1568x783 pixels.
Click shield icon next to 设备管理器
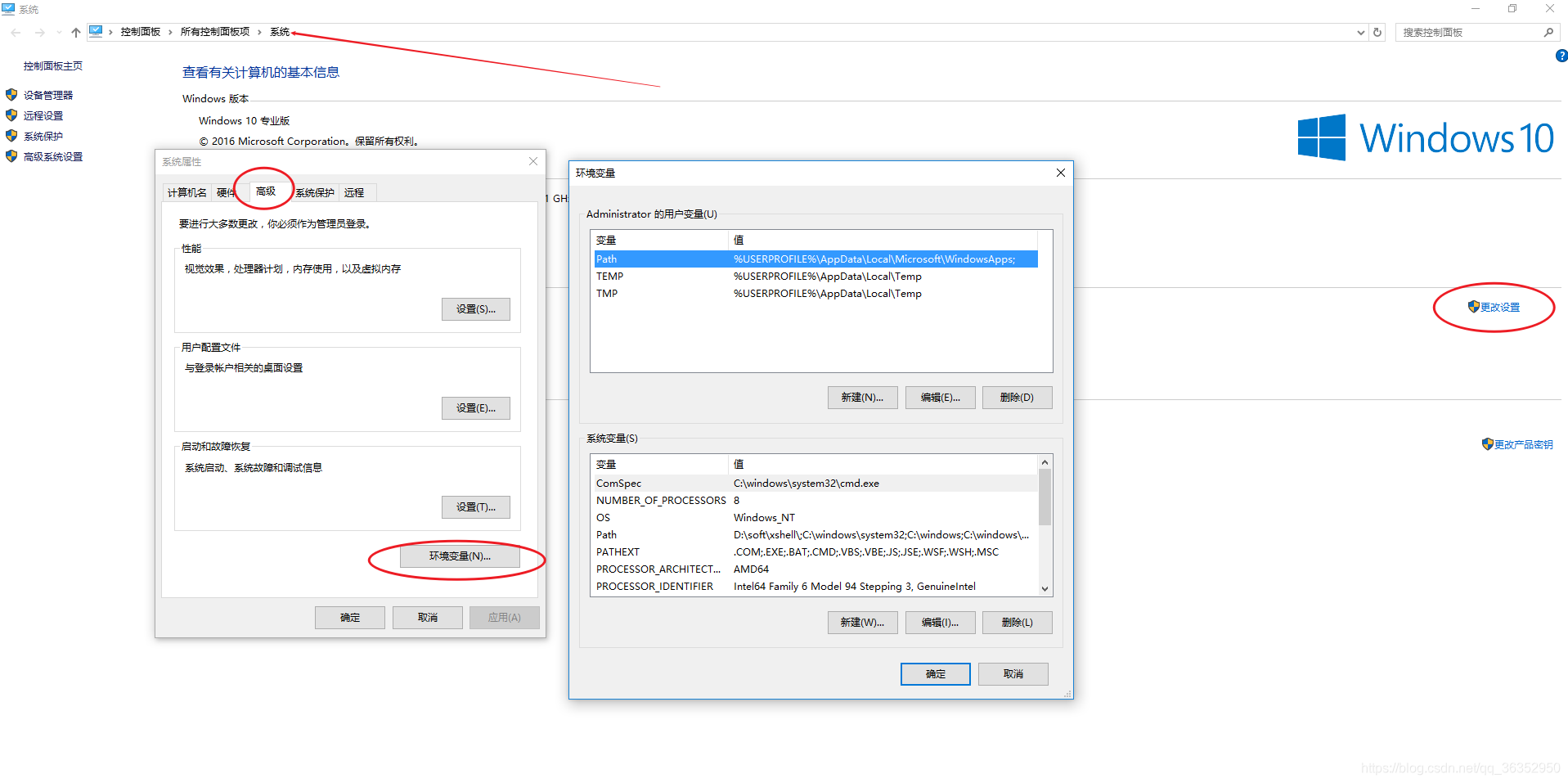point(11,95)
